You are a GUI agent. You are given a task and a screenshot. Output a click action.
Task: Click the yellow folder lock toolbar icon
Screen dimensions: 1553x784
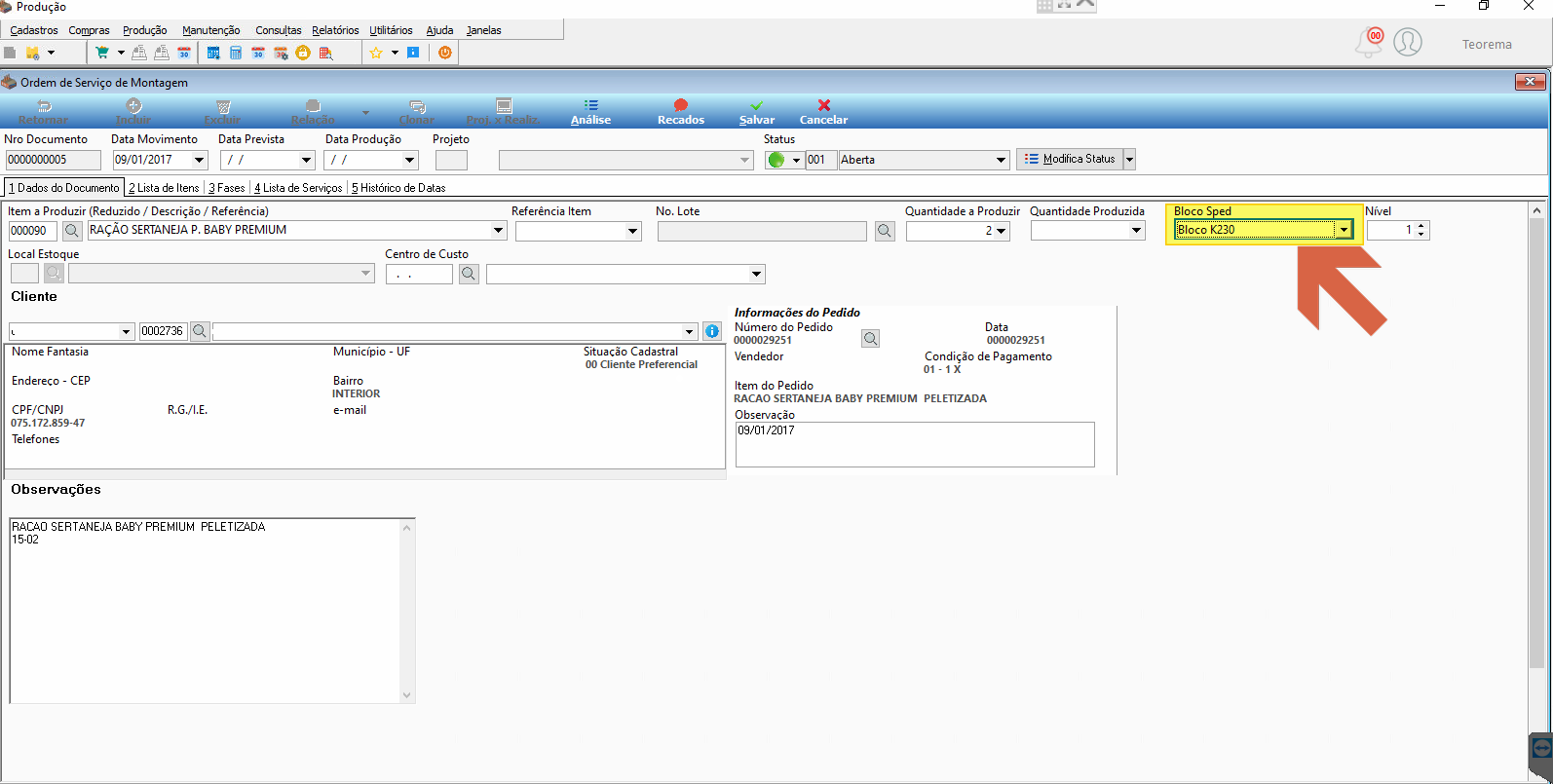pos(33,53)
